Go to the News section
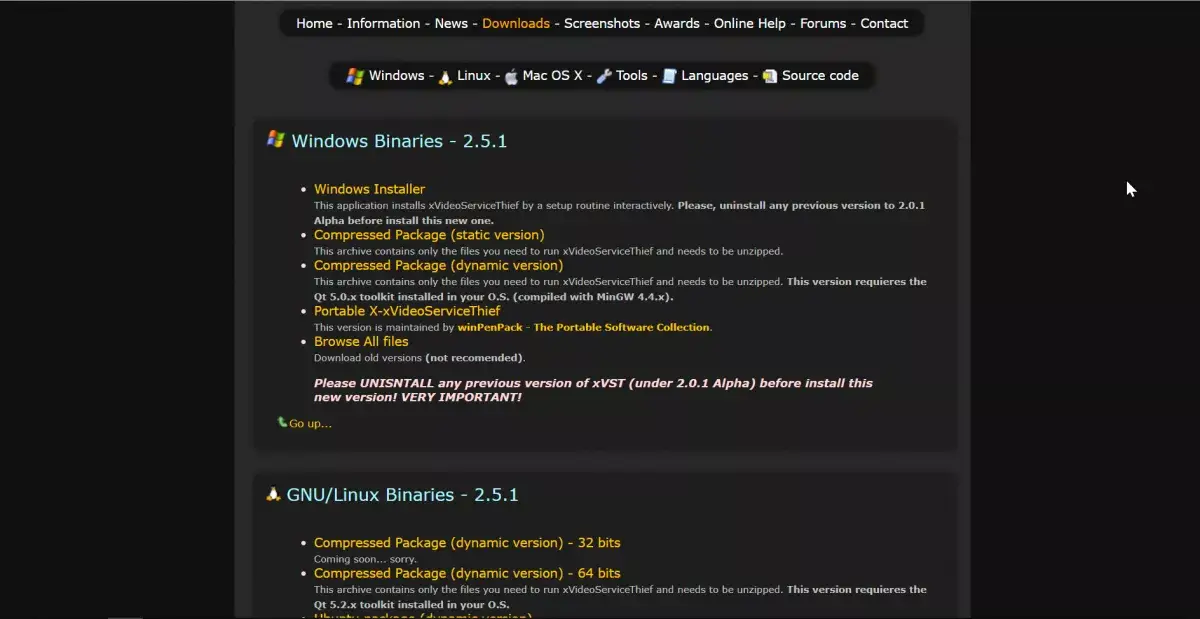 (x=451, y=23)
